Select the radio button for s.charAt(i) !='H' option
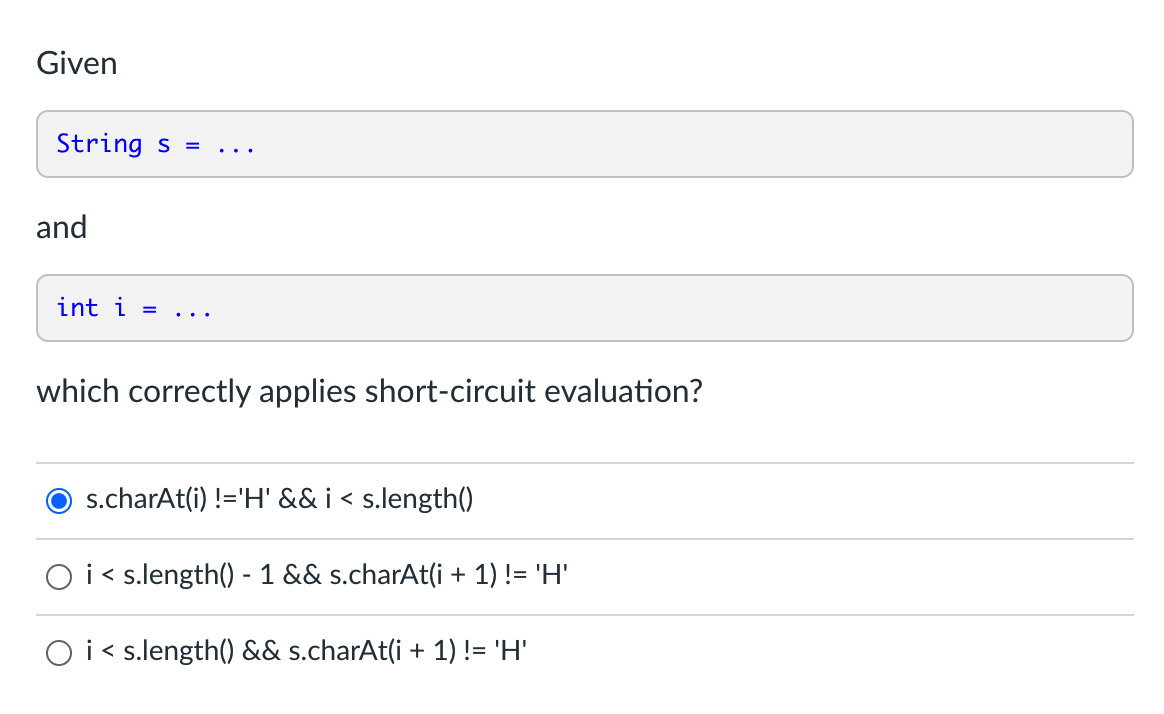1164x714 pixels. 59,500
